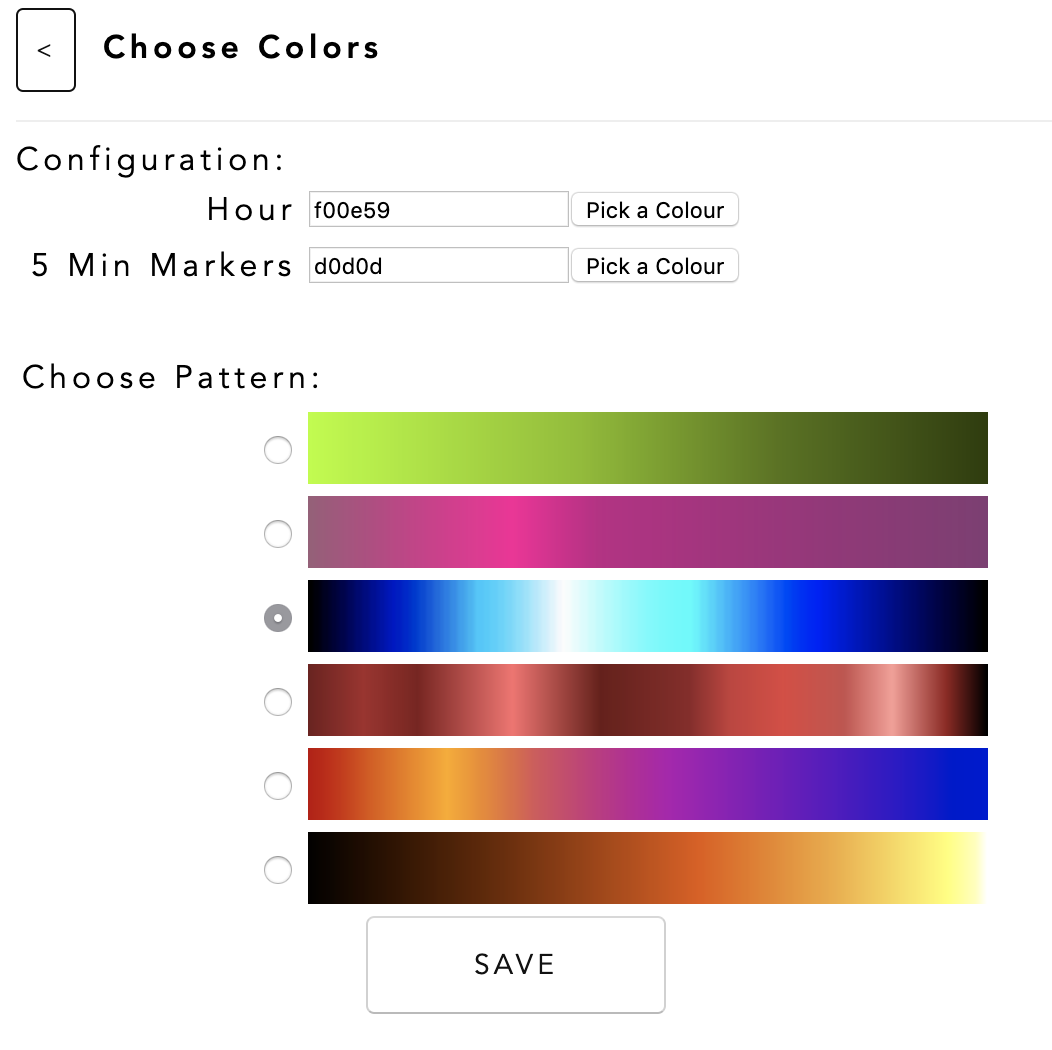Select the lime green gradient radio button
This screenshot has height=1050, width=1052.
tap(278, 450)
